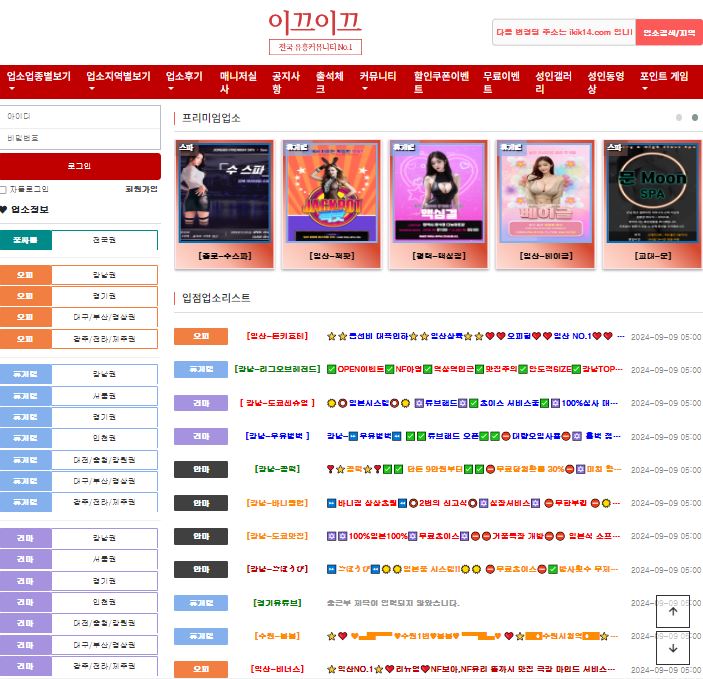703x679 pixels.
Task: Open the 베이글 premium thumbnail
Action: pos(546,193)
